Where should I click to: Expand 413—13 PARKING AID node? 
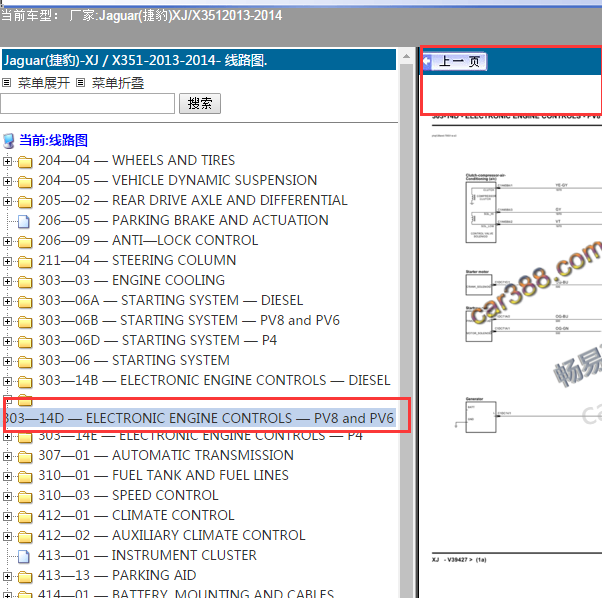pyautogui.click(x=7, y=577)
